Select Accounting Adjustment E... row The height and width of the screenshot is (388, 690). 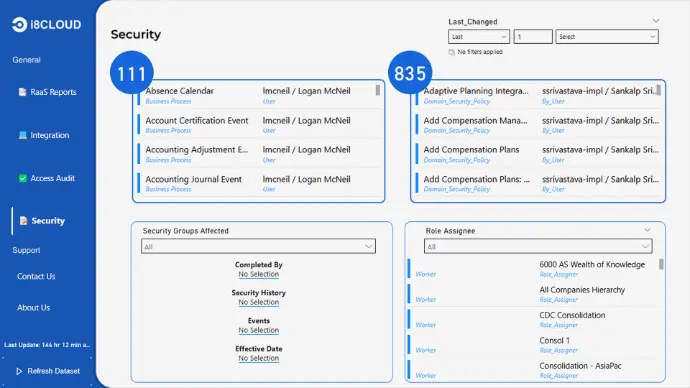tap(259, 154)
